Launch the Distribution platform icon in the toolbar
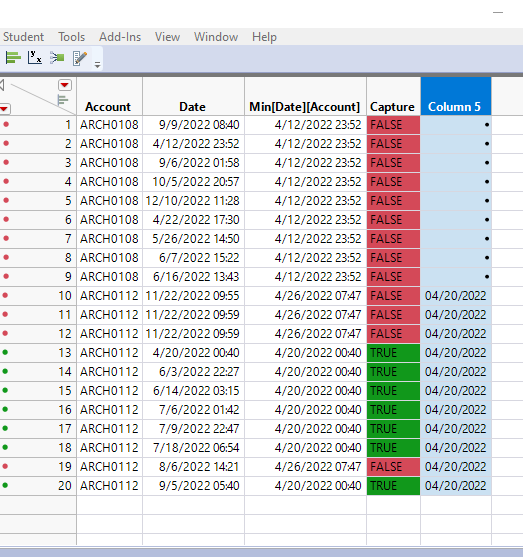This screenshot has width=523, height=557. (13, 58)
